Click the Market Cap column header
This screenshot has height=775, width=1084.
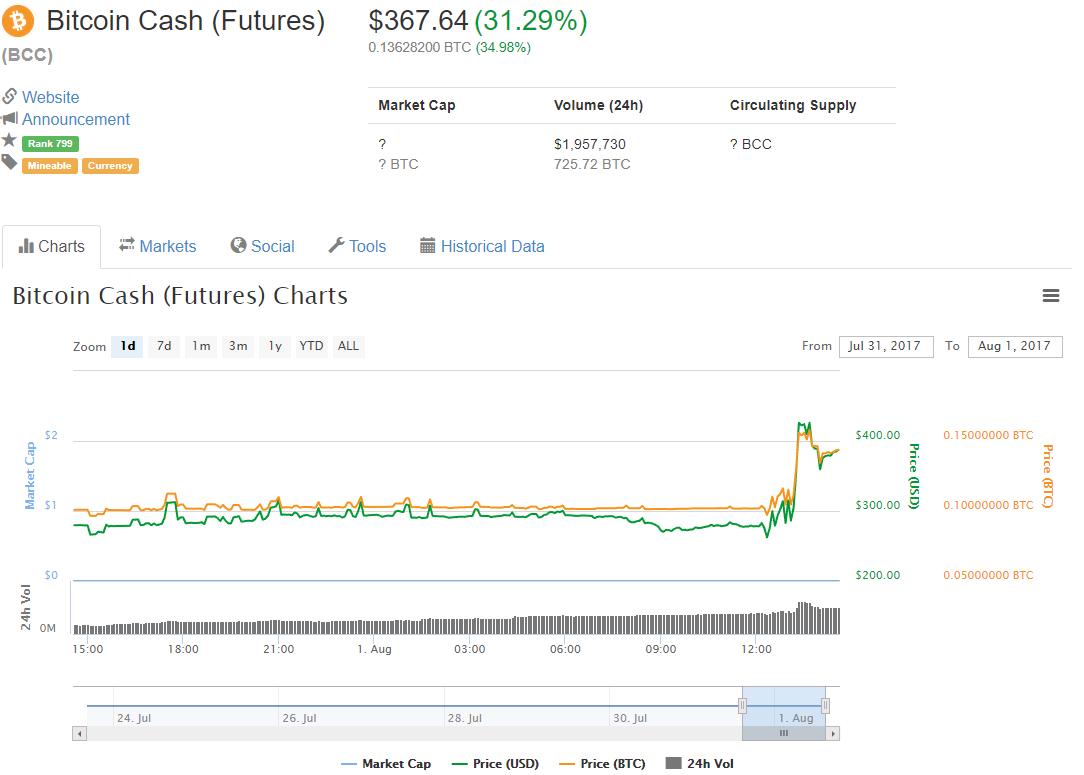(x=417, y=105)
